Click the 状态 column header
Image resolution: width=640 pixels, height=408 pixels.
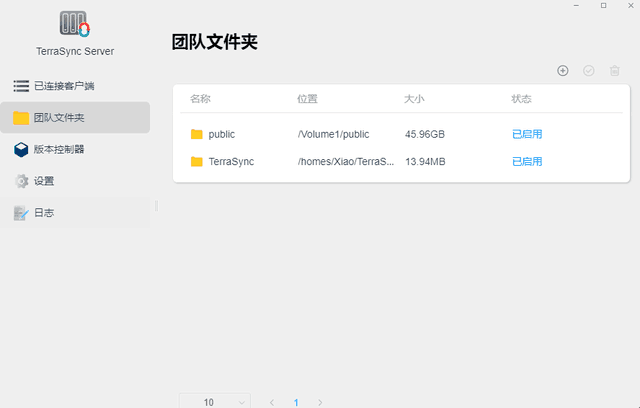[x=521, y=99]
